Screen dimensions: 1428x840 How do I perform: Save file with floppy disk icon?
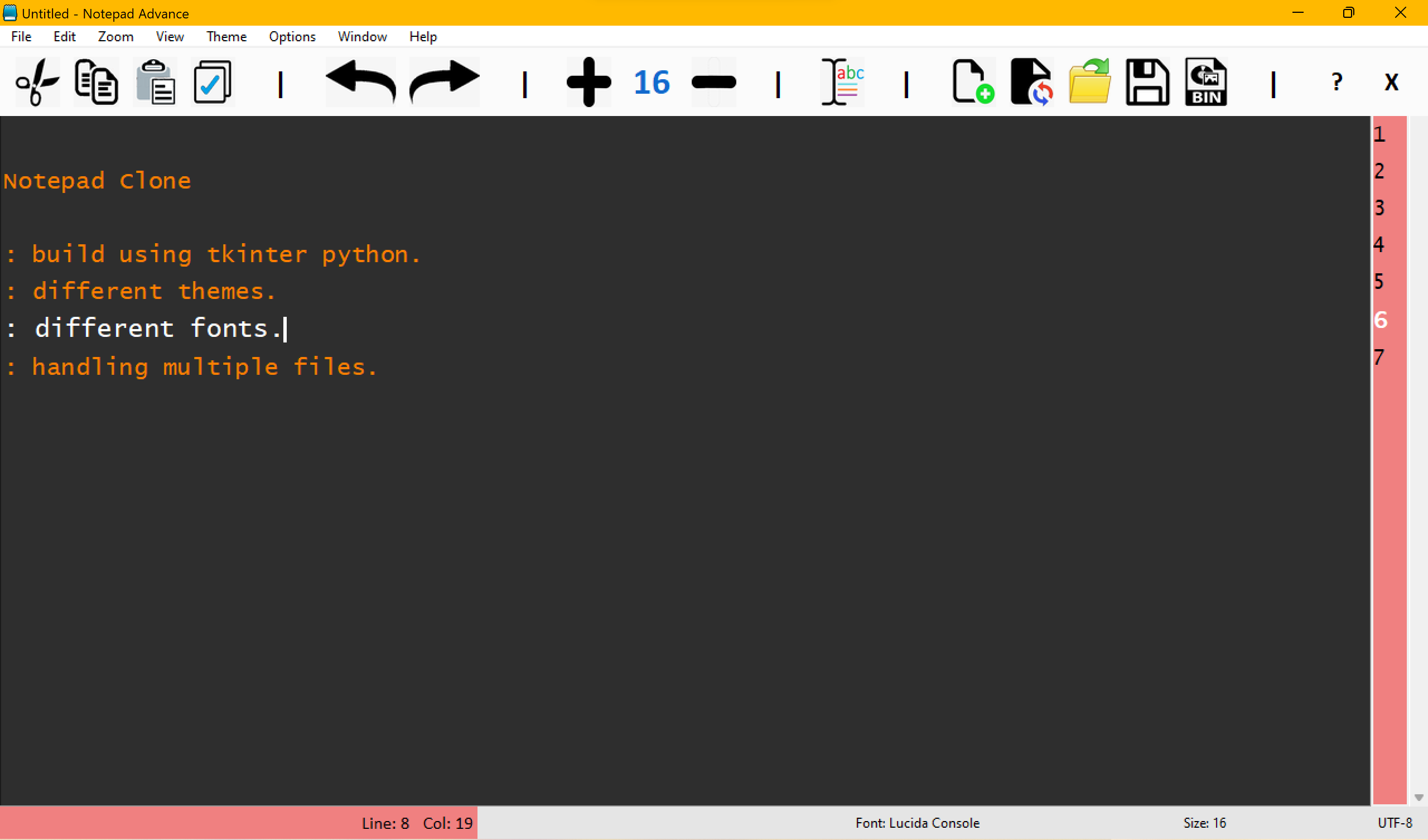coord(1147,83)
